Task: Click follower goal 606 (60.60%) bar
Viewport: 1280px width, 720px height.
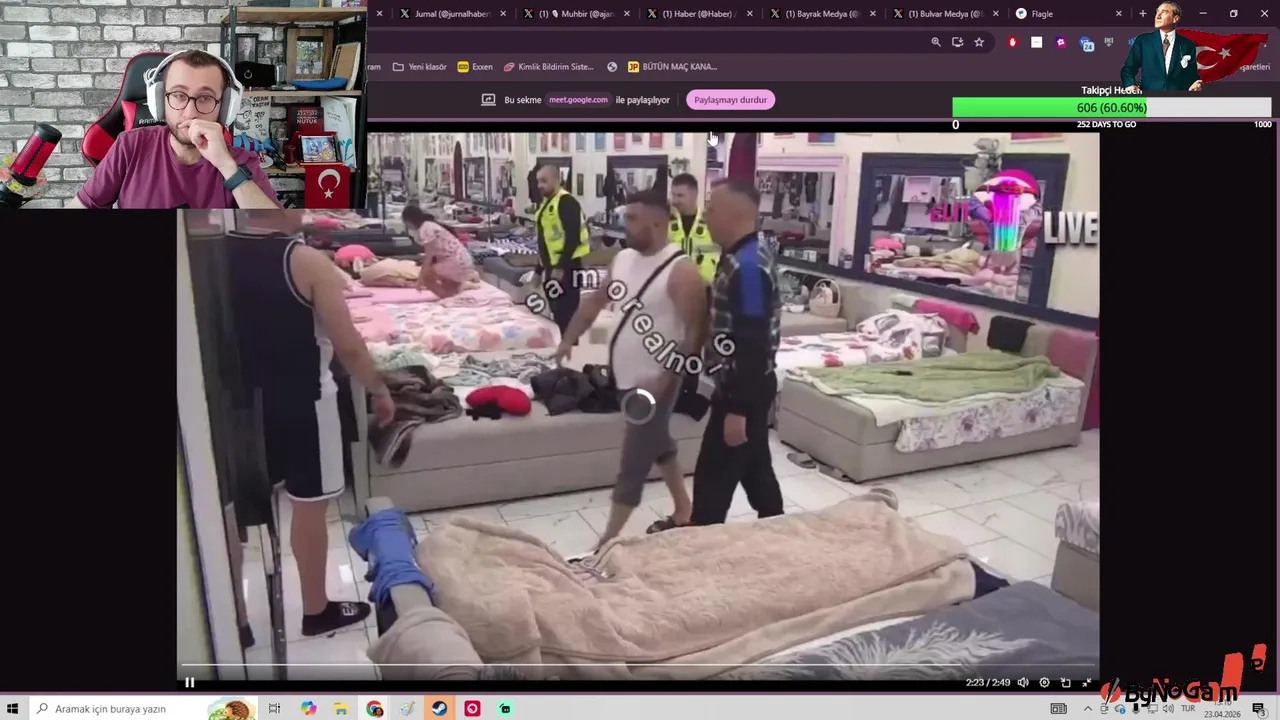Action: click(x=1112, y=108)
